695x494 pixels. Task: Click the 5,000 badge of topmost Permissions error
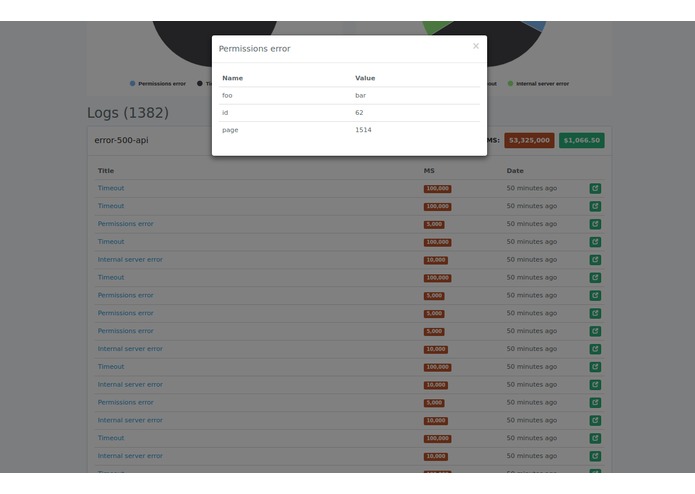(434, 225)
